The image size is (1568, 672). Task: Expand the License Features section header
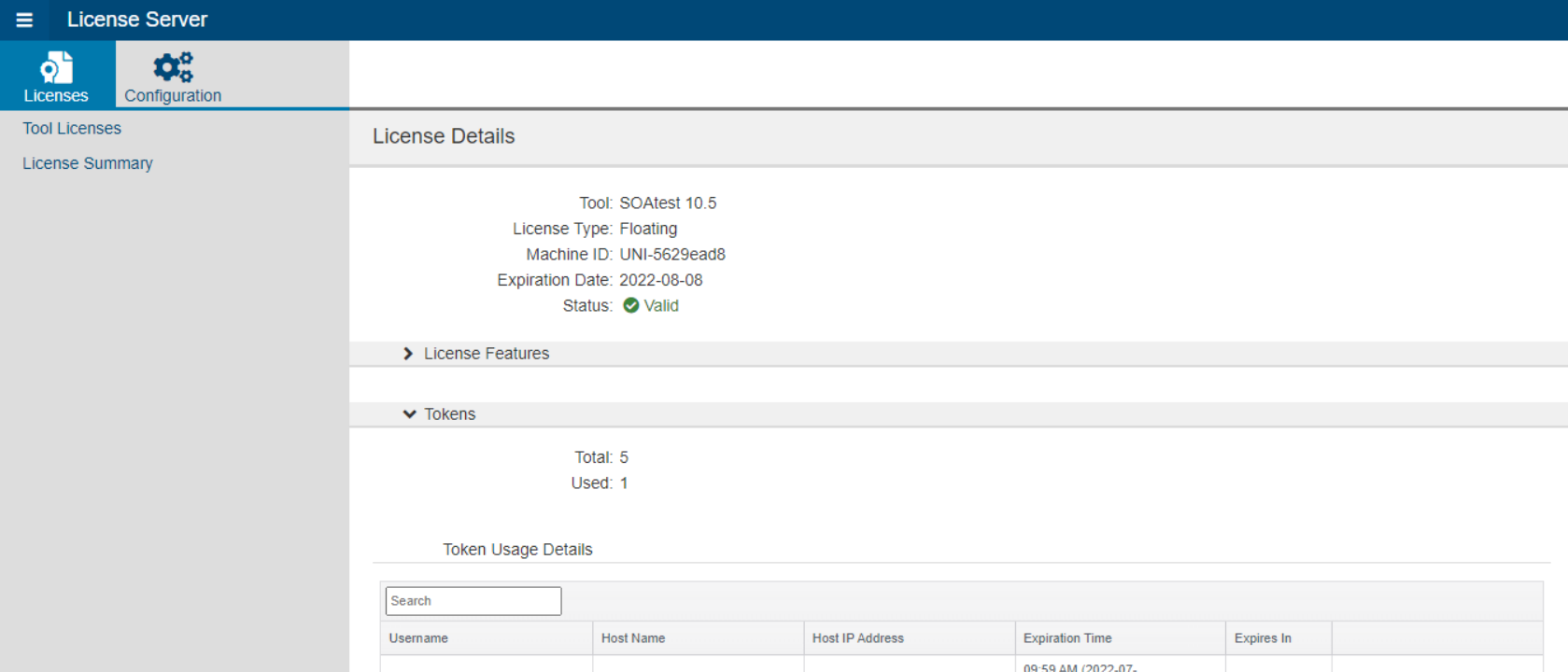pyautogui.click(x=958, y=354)
